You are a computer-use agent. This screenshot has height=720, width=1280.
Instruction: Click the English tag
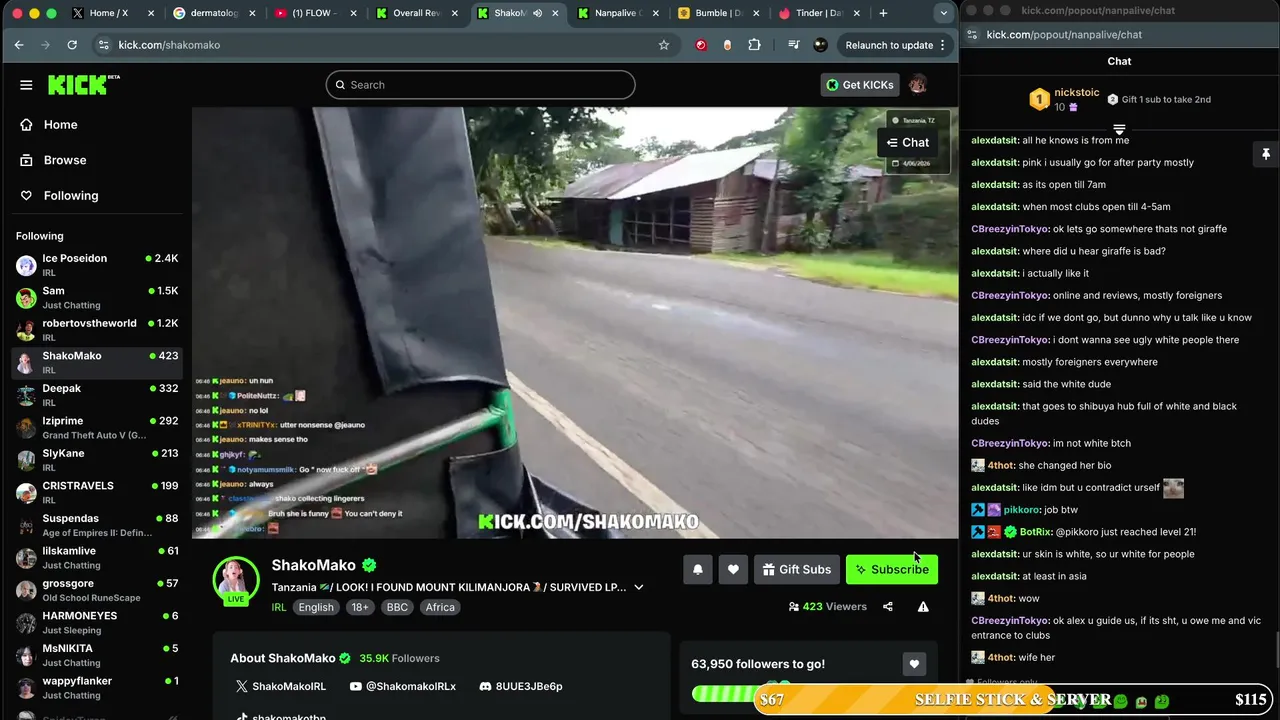(316, 607)
